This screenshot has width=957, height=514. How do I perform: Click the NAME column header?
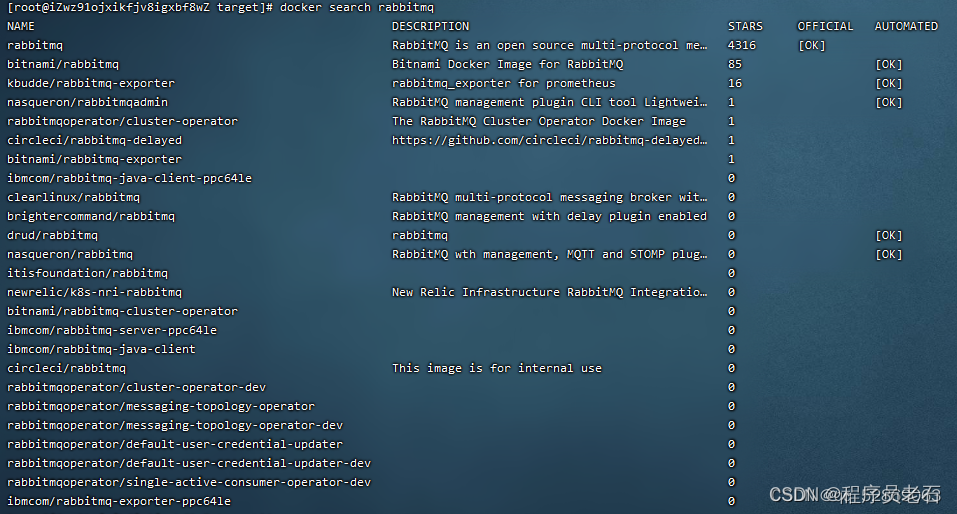[x=21, y=26]
